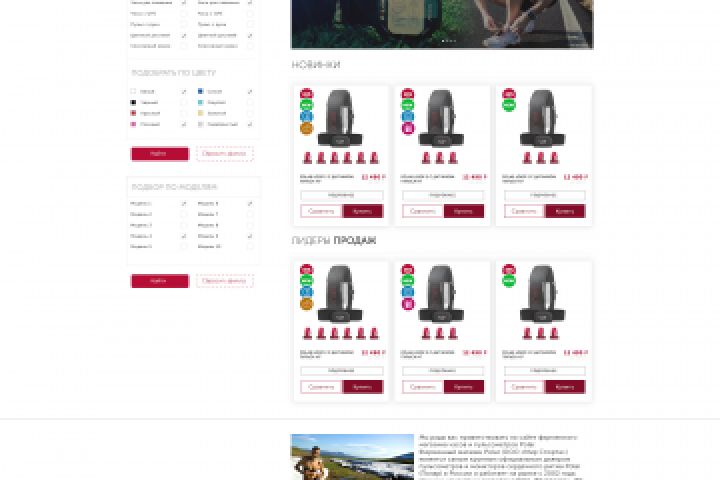Open dropdown field on third Новинки product card
This screenshot has width=720, height=480.
[x=545, y=195]
